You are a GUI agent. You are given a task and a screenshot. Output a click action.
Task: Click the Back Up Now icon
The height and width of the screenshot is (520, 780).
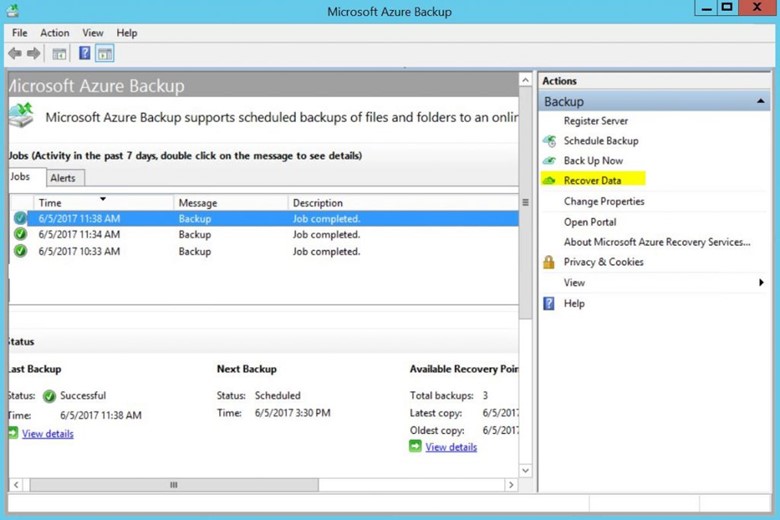[x=550, y=161]
